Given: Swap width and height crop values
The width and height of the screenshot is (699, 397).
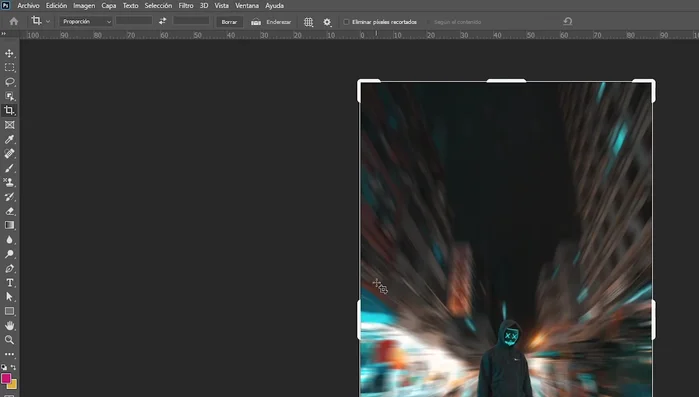Looking at the screenshot, I should coord(163,21).
